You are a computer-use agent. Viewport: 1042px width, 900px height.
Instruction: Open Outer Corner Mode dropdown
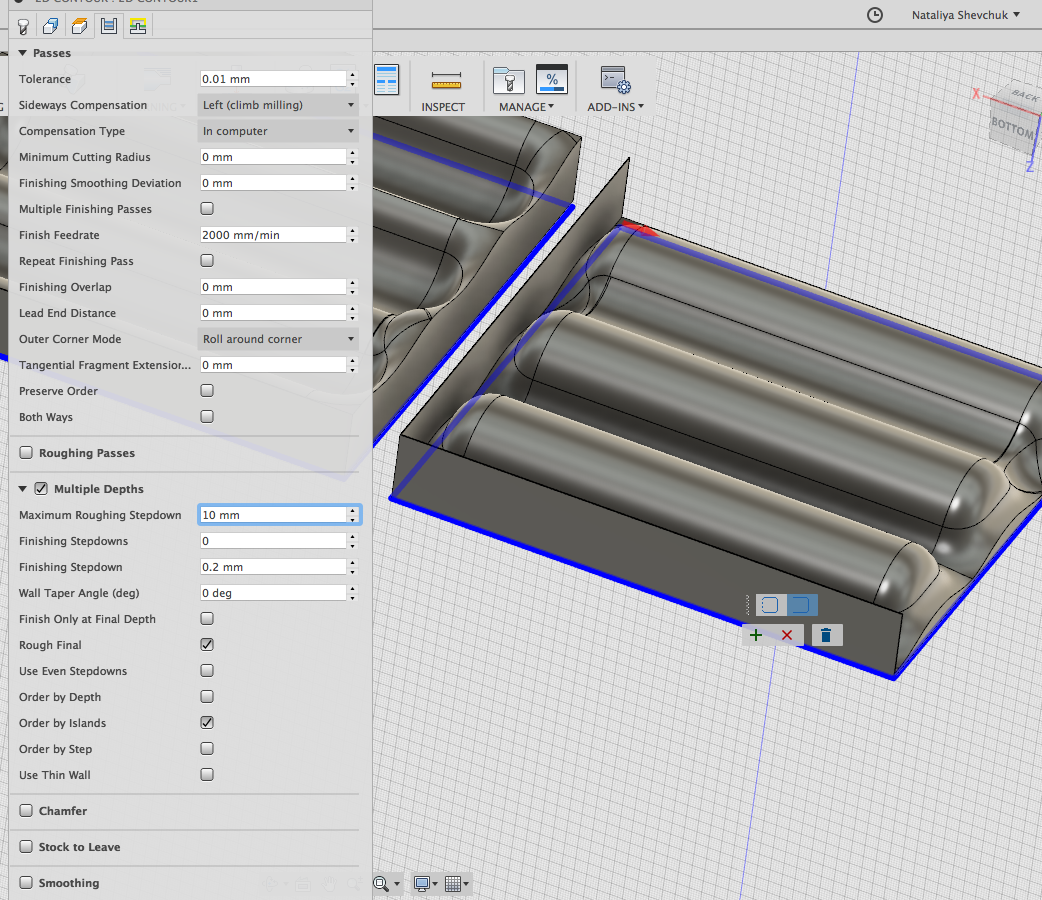tap(278, 339)
